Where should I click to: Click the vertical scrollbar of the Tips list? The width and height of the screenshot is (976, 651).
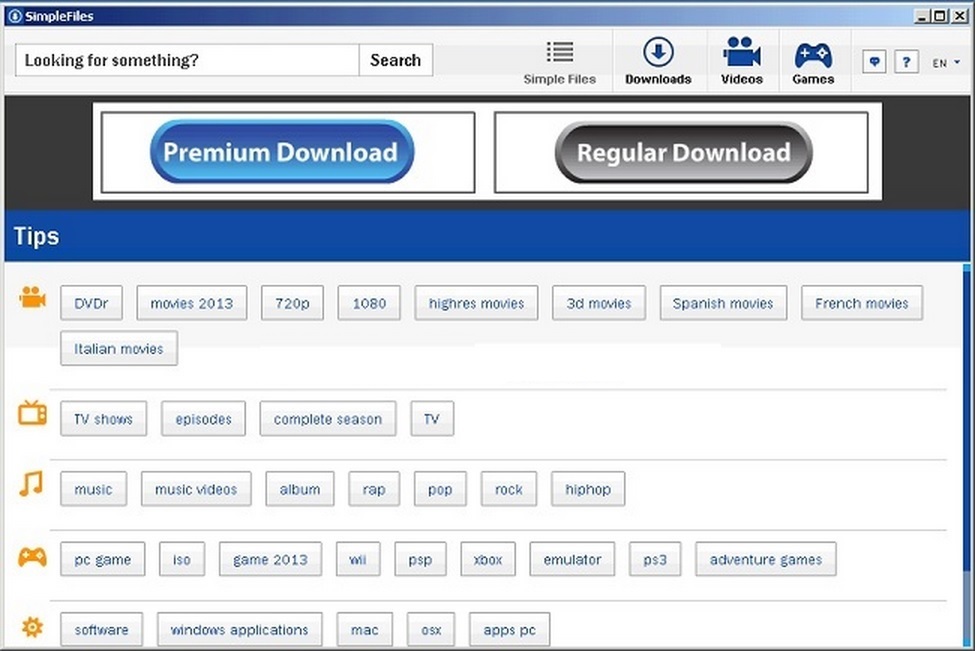(966, 456)
